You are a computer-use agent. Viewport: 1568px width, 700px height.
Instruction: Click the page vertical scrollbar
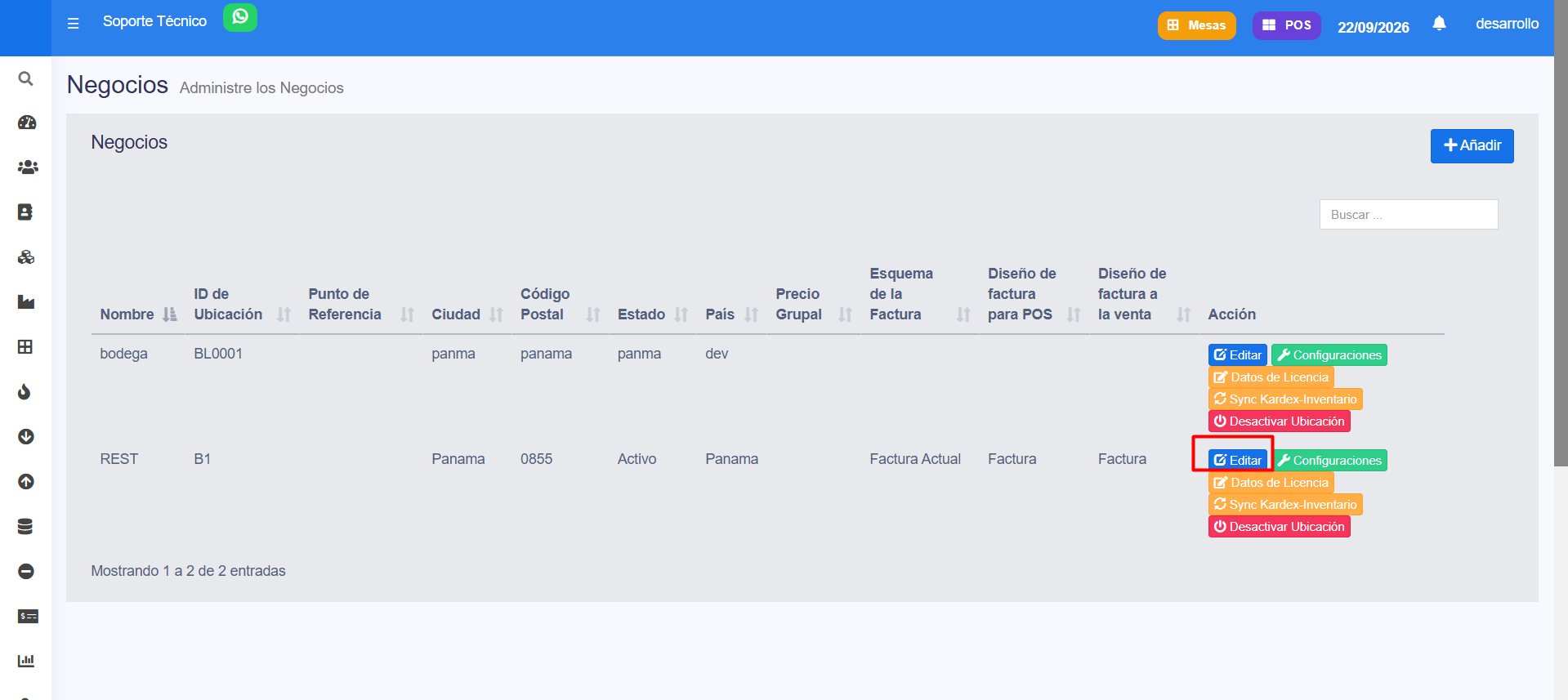tap(1561, 233)
